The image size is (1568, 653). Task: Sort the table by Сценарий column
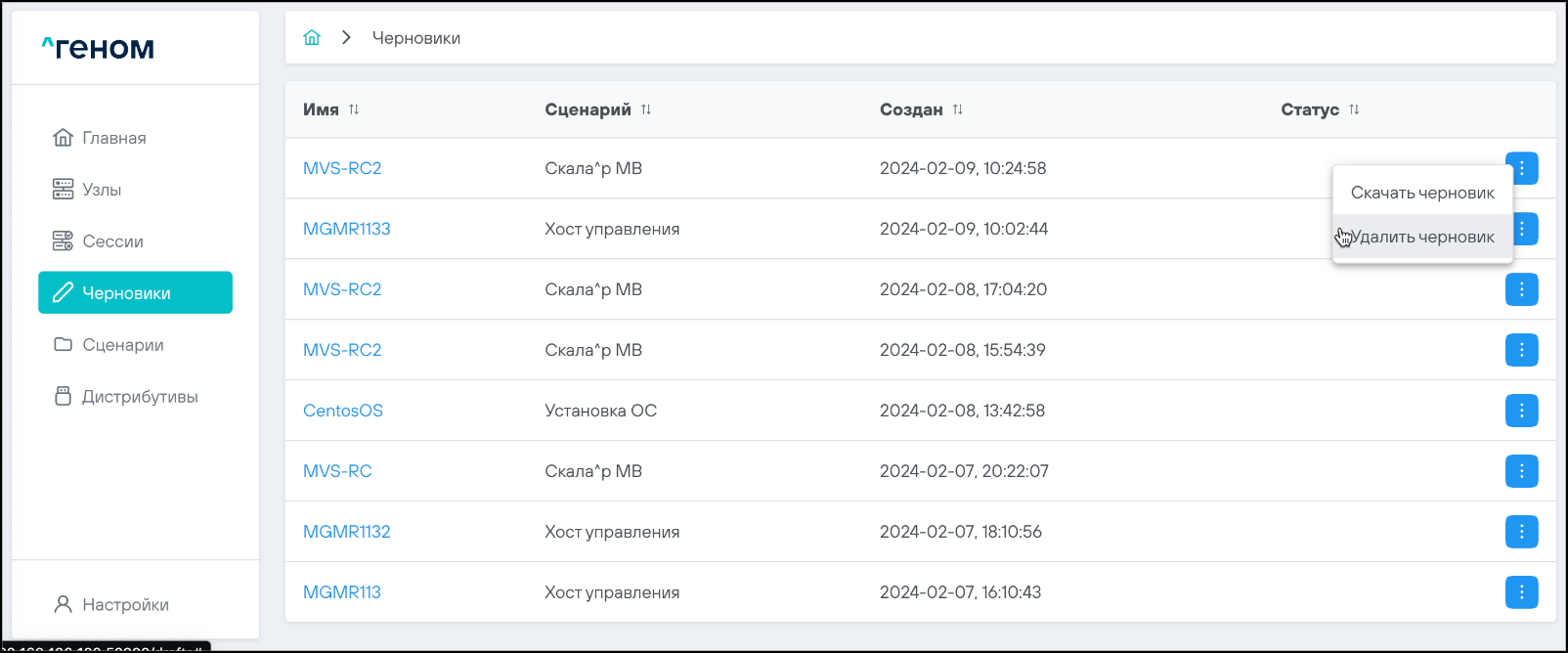coord(646,109)
